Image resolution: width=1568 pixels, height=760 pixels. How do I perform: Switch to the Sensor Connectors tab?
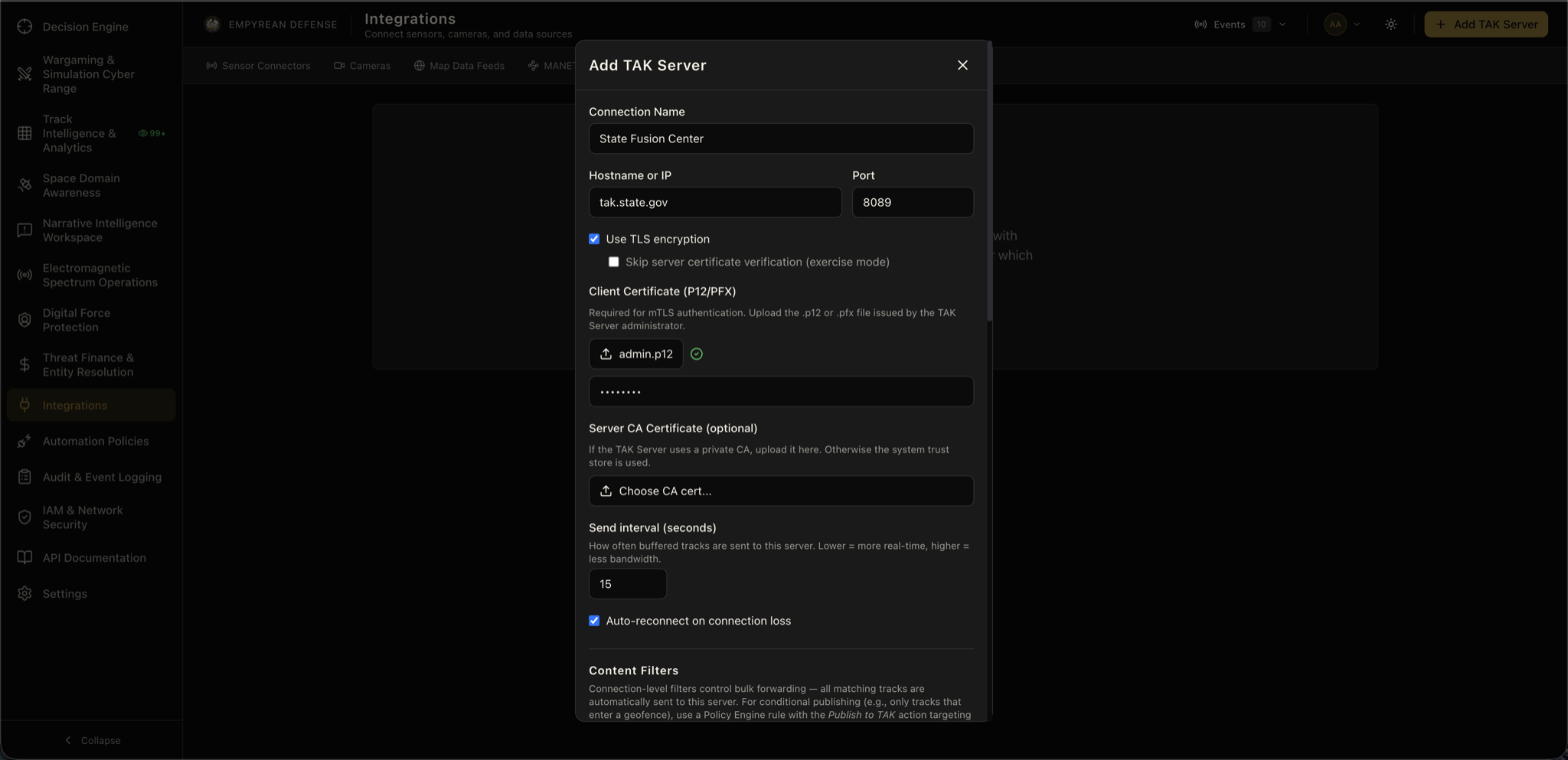pyautogui.click(x=258, y=66)
